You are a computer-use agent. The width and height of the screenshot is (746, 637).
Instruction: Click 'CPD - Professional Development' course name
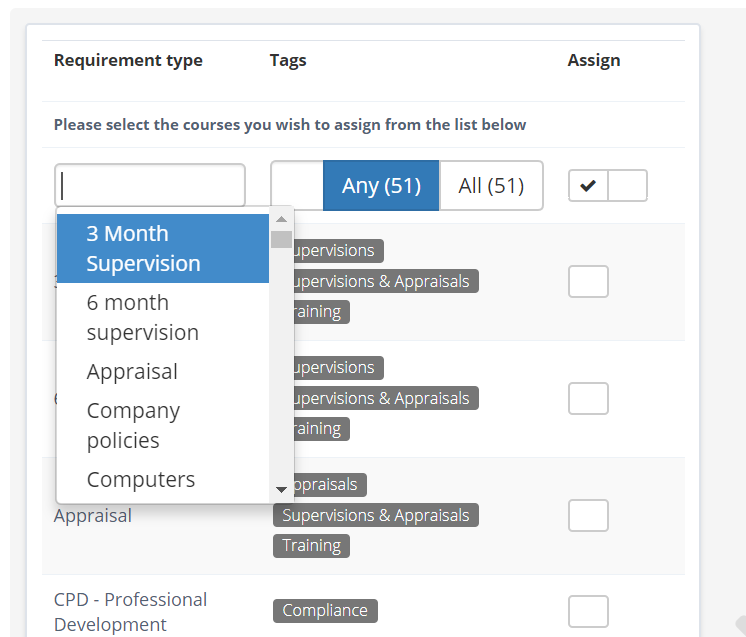130,612
